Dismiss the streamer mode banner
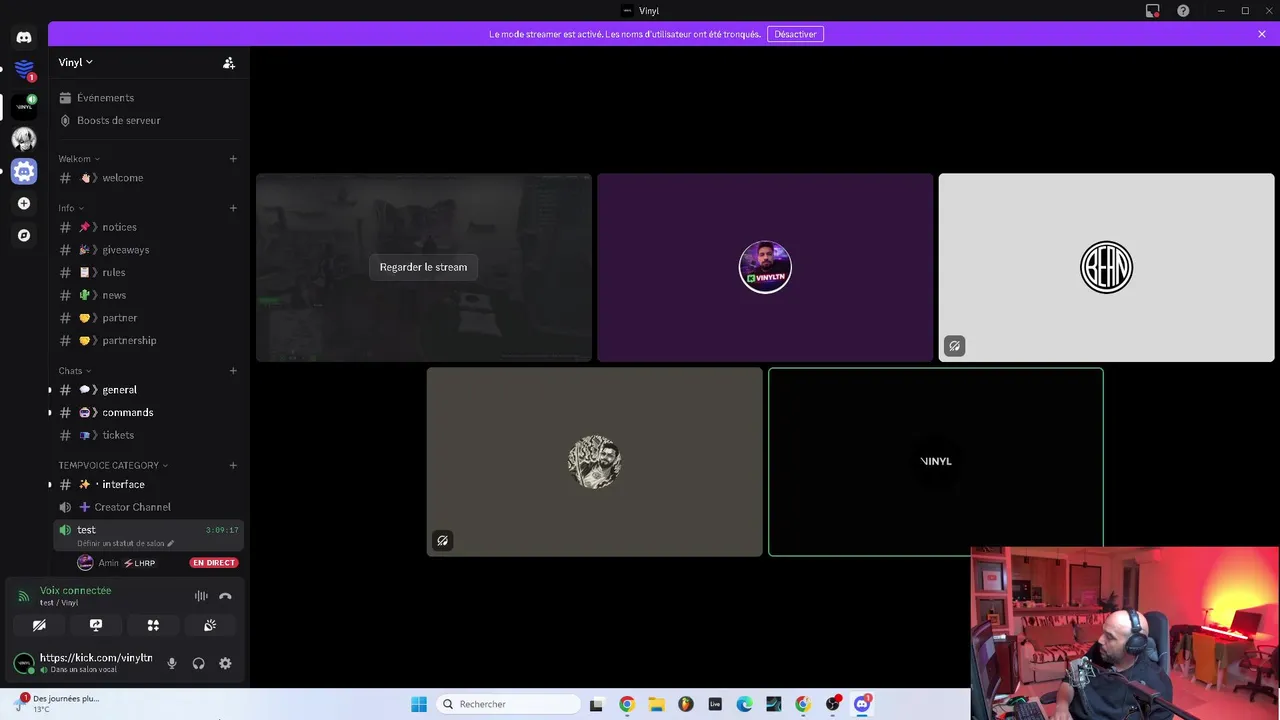The height and width of the screenshot is (720, 1280). [x=1262, y=34]
